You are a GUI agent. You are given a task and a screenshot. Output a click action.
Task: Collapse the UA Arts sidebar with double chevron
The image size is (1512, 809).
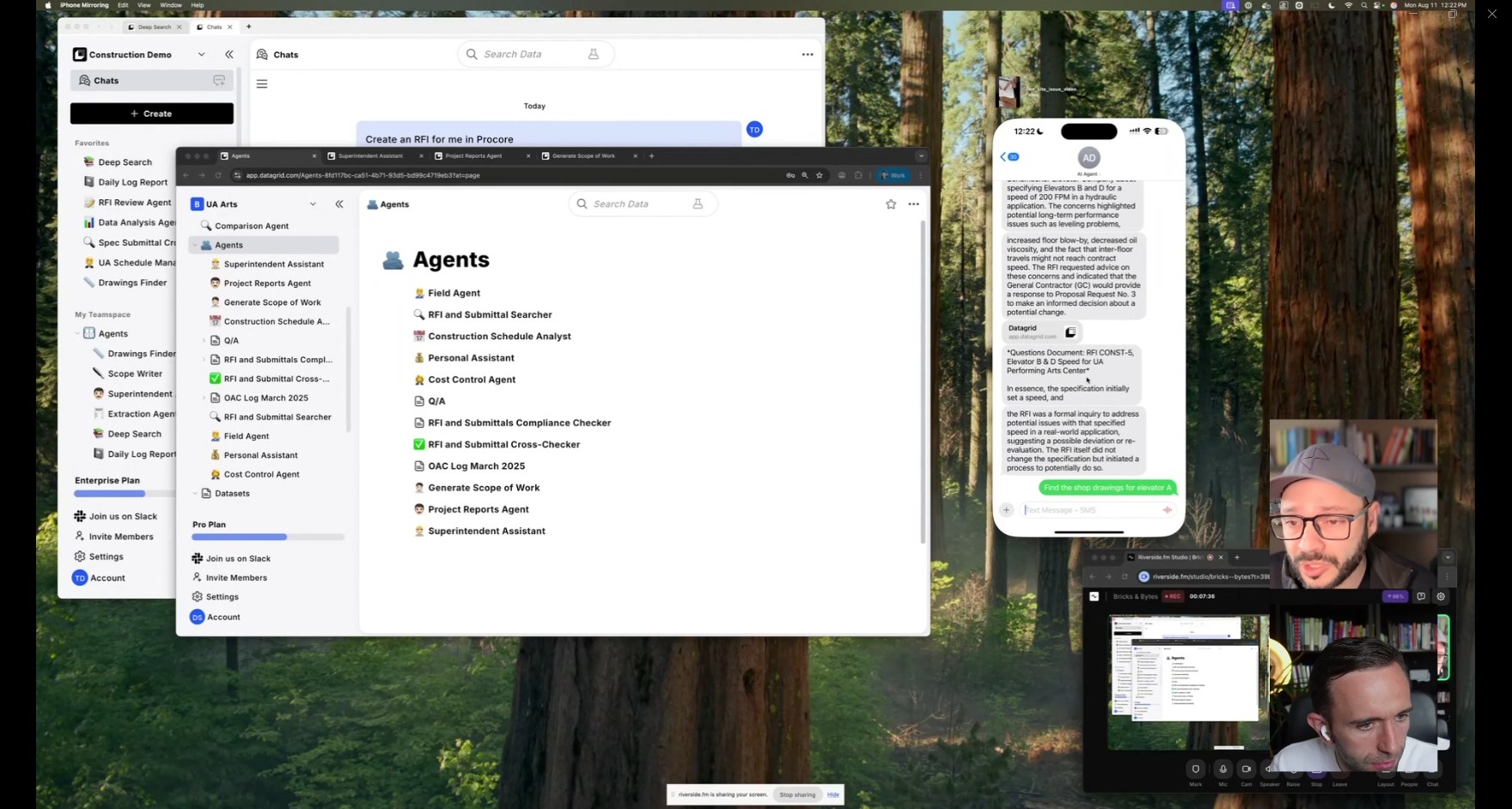339,204
